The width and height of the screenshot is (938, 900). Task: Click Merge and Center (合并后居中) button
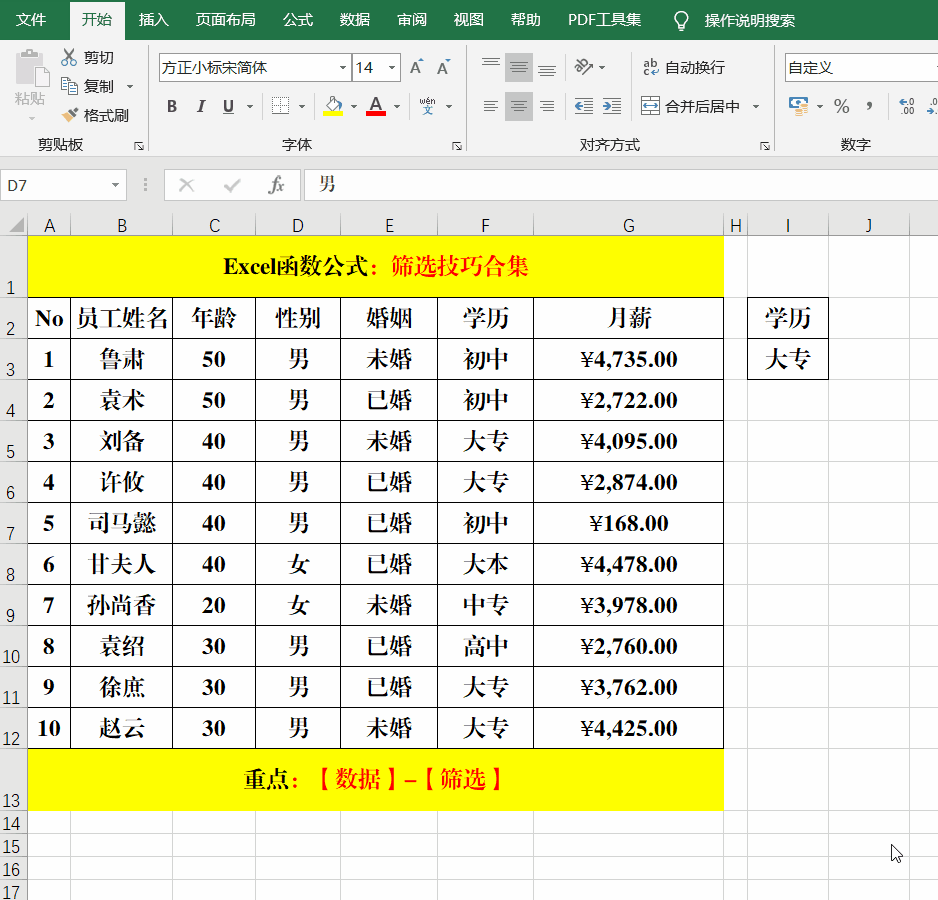tap(690, 107)
